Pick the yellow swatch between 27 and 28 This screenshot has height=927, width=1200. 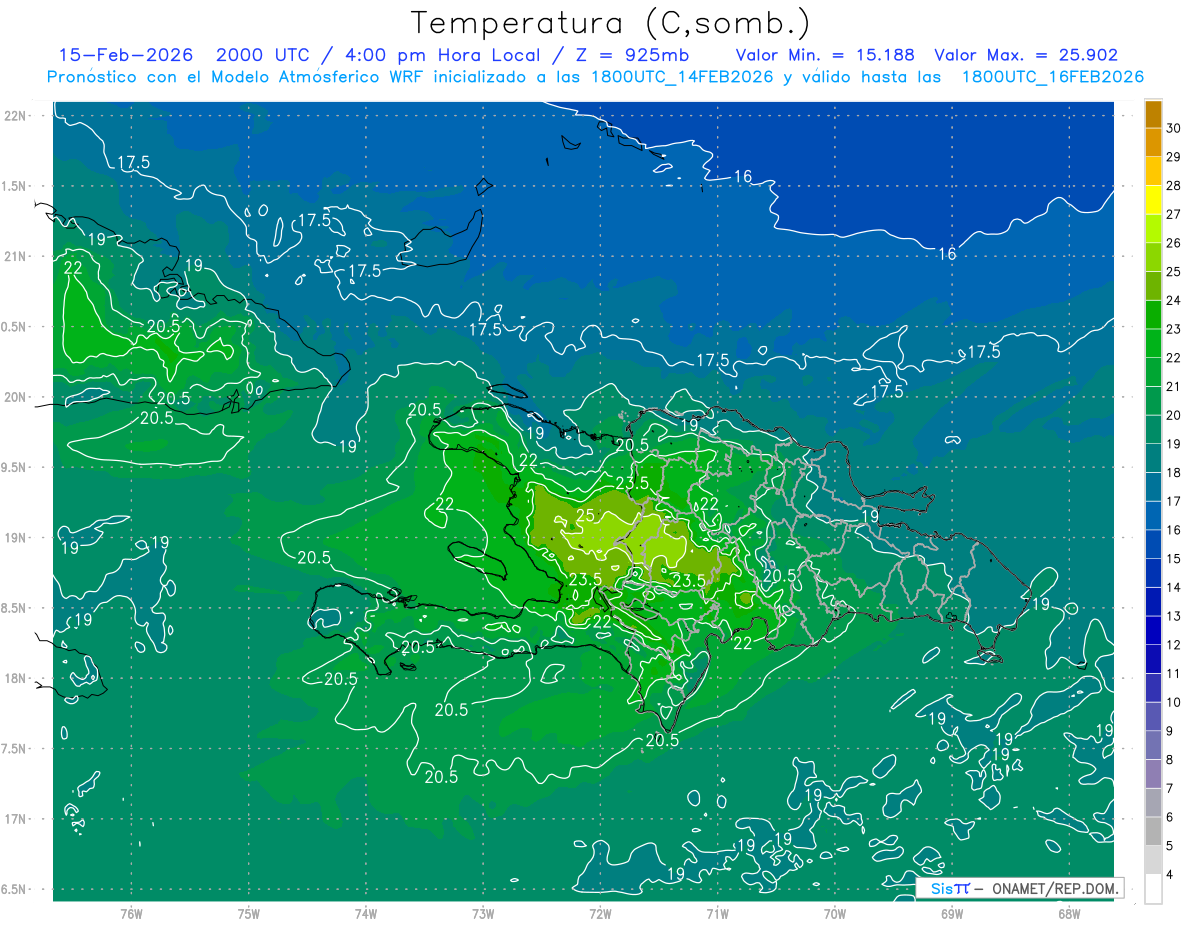click(1153, 201)
